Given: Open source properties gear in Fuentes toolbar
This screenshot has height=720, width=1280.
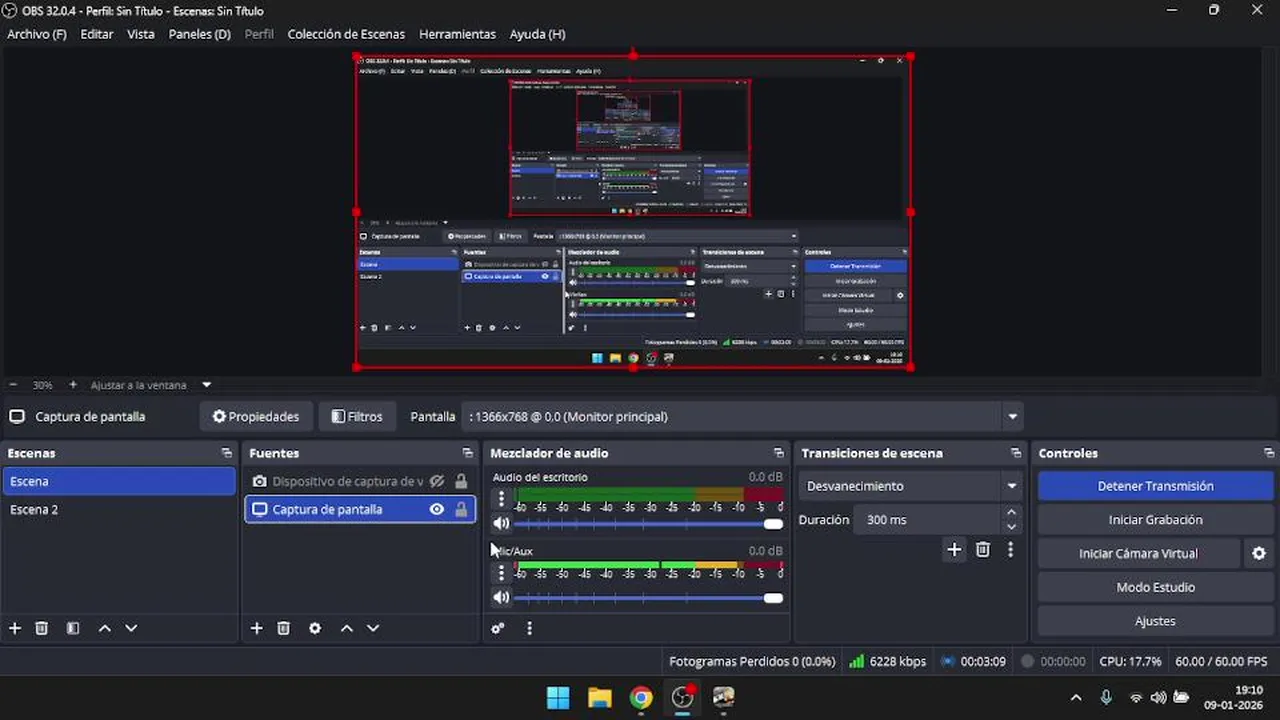Looking at the screenshot, I should pyautogui.click(x=315, y=628).
